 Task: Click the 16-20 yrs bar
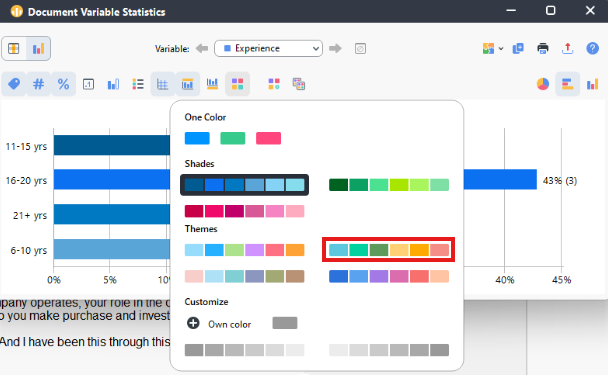coord(112,179)
